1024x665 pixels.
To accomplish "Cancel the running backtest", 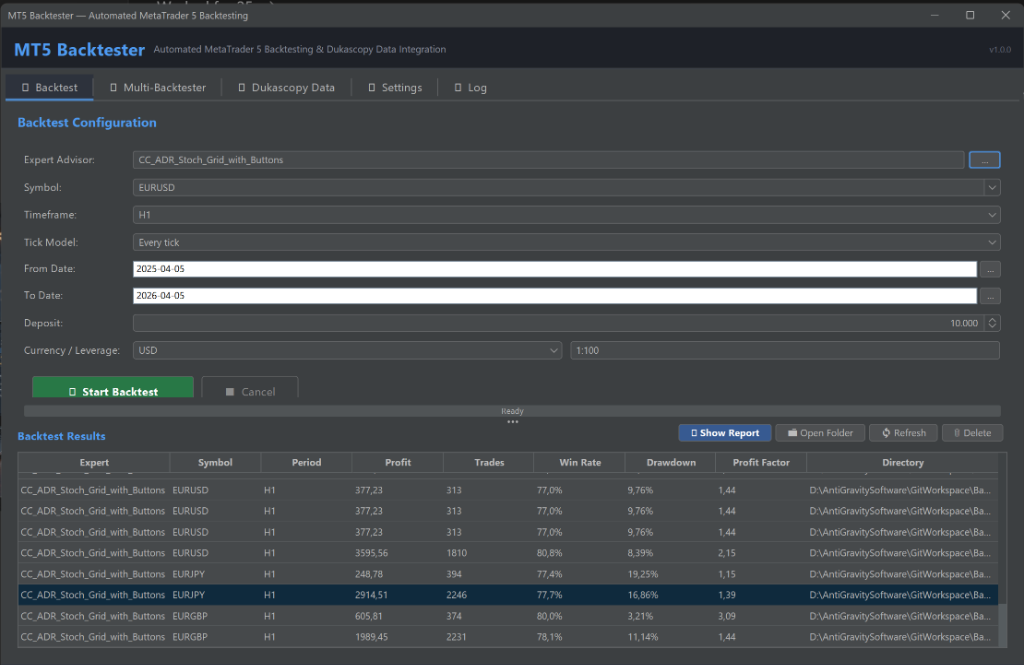I will tap(250, 391).
